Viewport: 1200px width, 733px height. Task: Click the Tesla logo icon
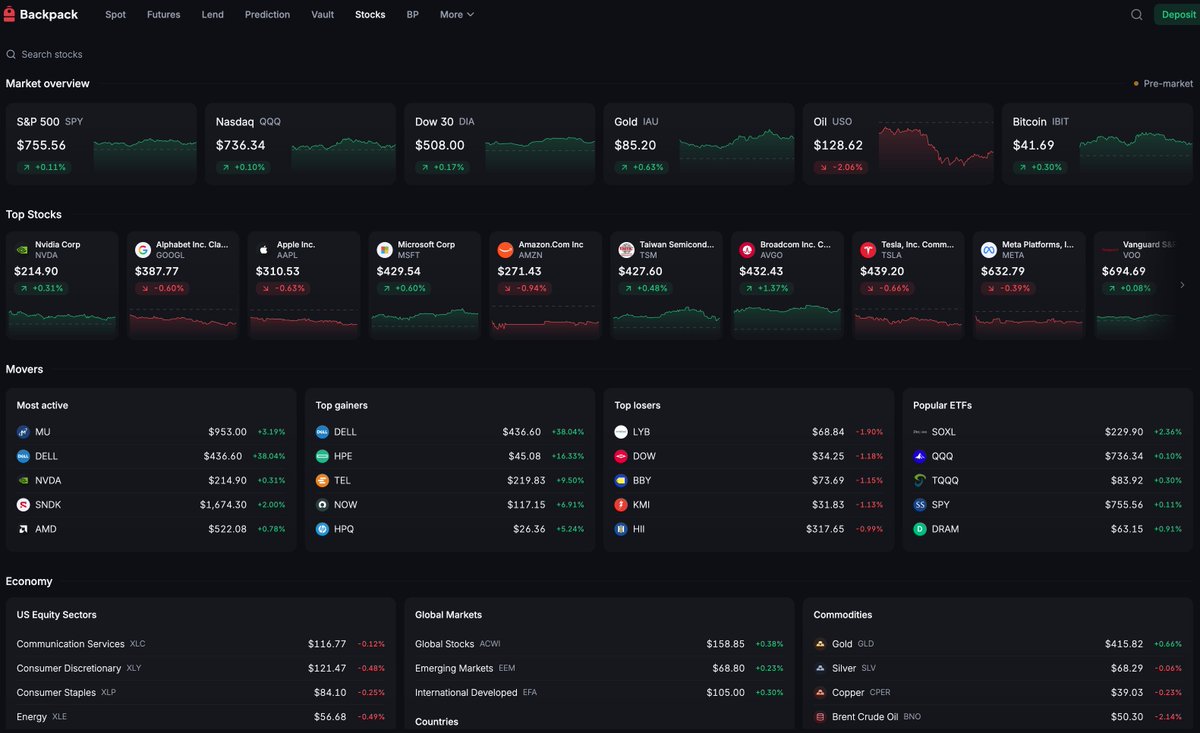coord(868,250)
